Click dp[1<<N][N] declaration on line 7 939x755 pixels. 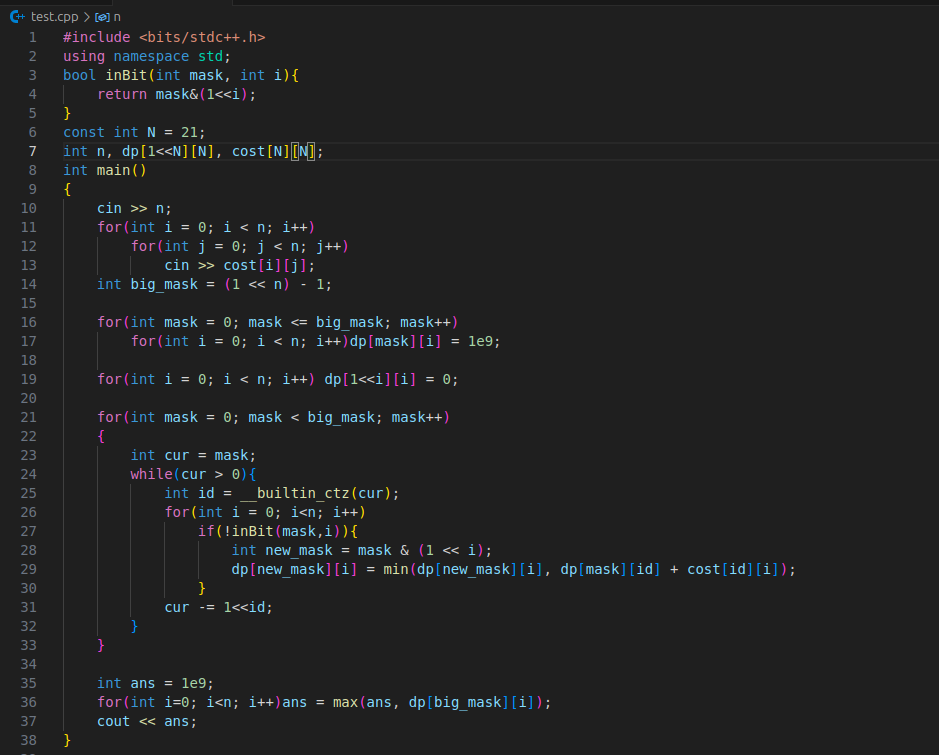[x=168, y=151]
